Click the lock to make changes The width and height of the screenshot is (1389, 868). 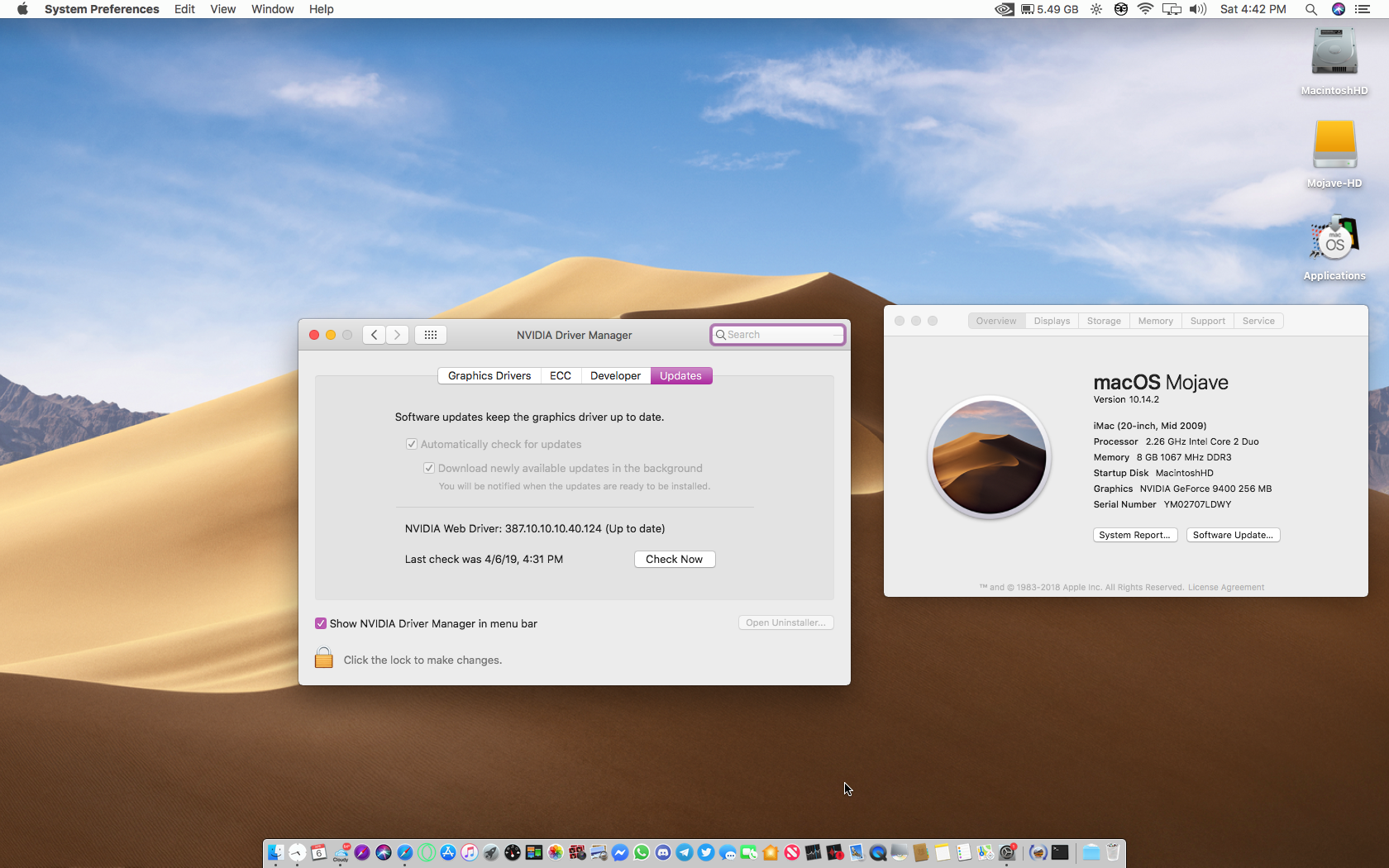[324, 658]
